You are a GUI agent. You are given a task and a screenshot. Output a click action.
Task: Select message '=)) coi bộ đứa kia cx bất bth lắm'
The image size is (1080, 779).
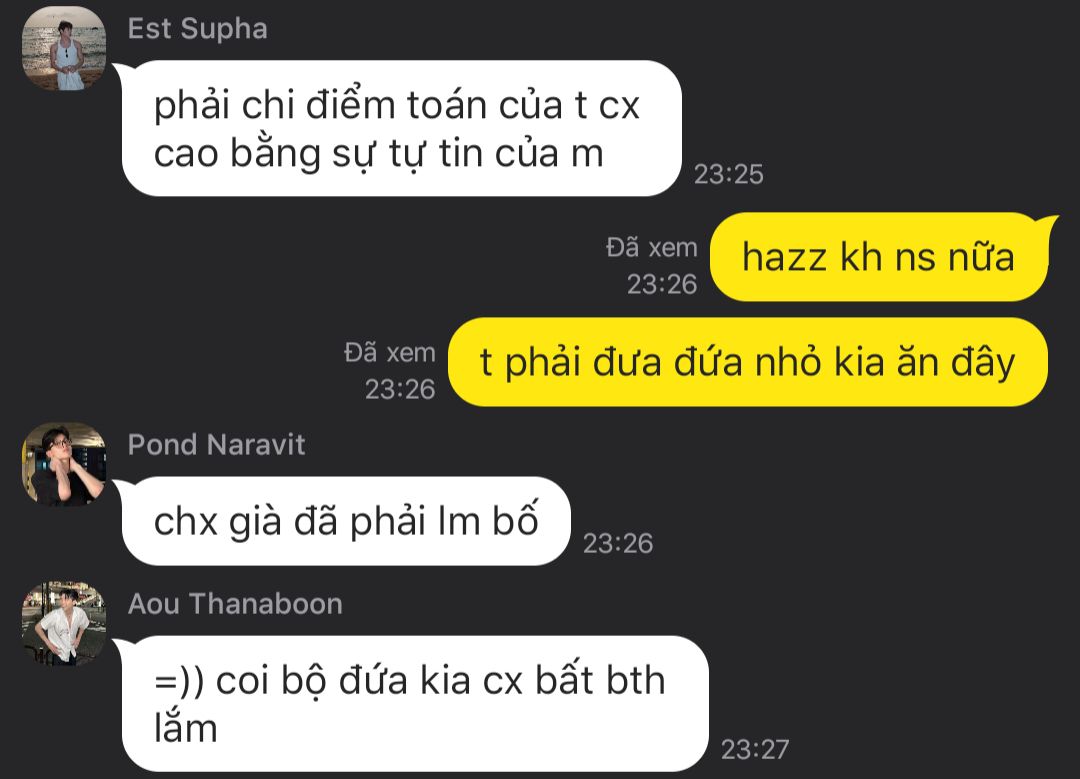point(415,704)
